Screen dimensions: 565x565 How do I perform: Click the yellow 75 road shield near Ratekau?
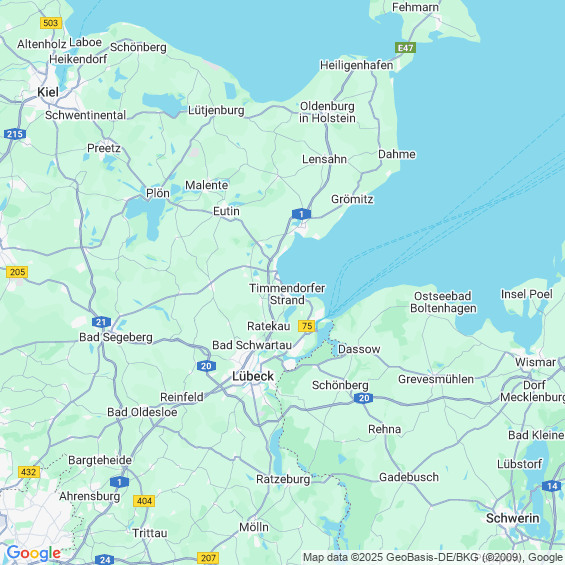(307, 326)
